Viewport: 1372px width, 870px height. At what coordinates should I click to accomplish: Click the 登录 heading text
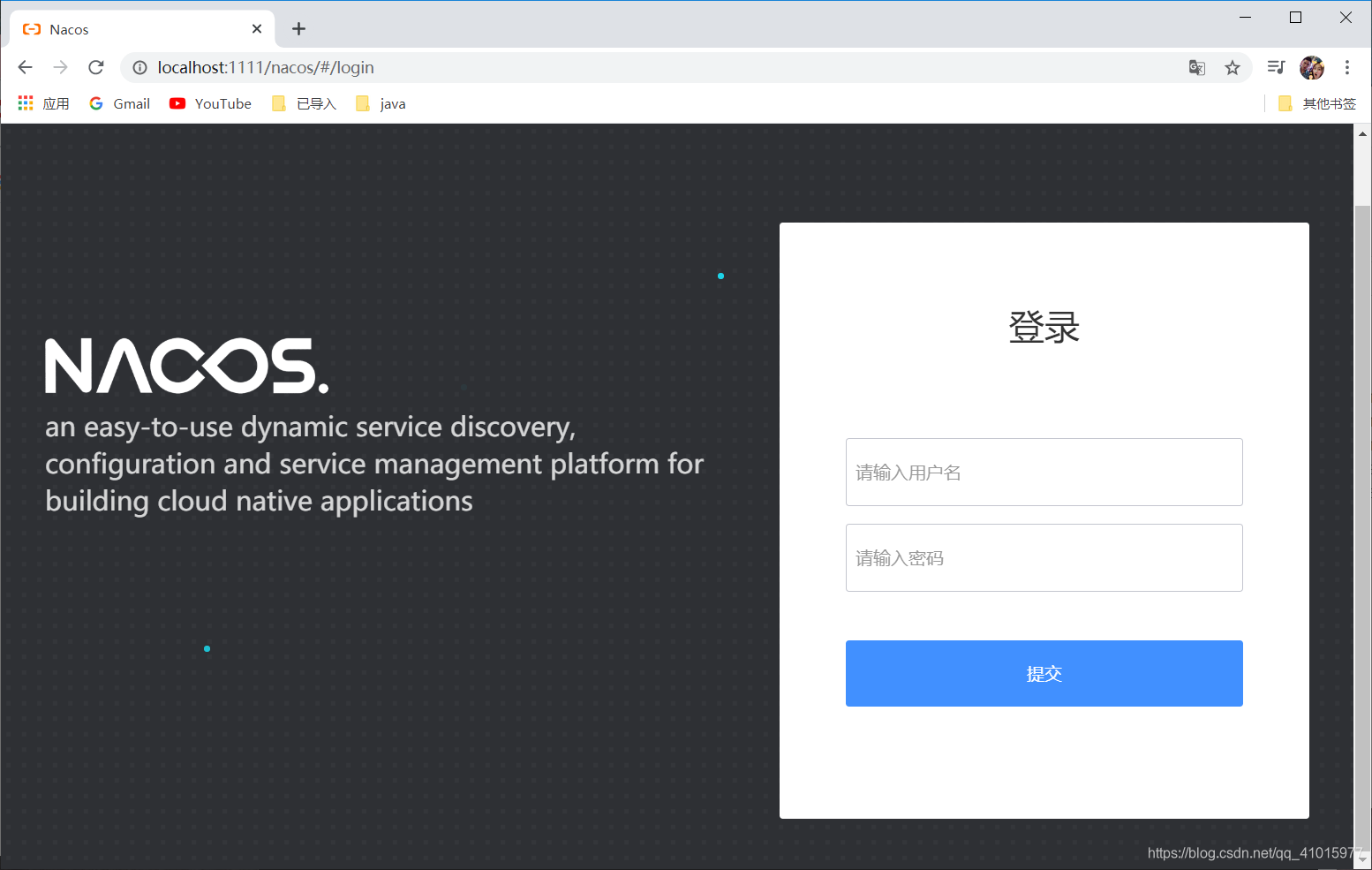(1044, 327)
